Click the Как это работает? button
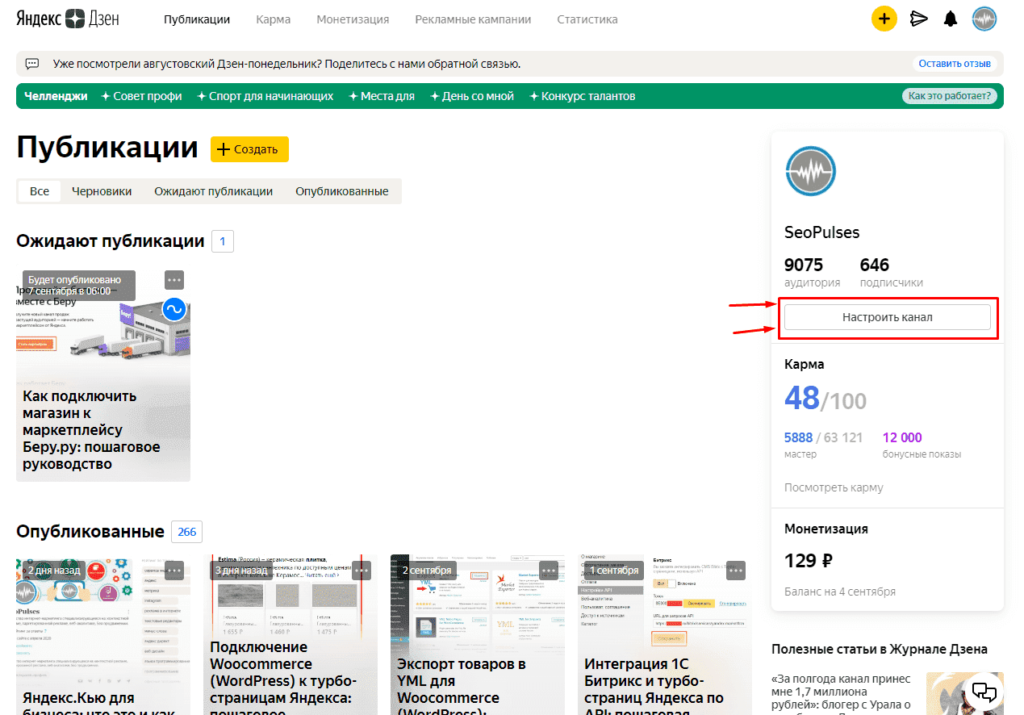 pos(949,96)
